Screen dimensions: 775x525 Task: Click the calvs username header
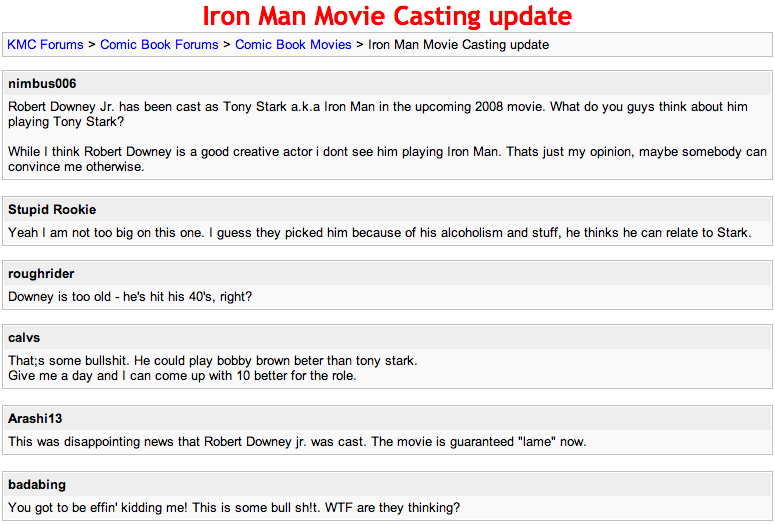[24, 338]
